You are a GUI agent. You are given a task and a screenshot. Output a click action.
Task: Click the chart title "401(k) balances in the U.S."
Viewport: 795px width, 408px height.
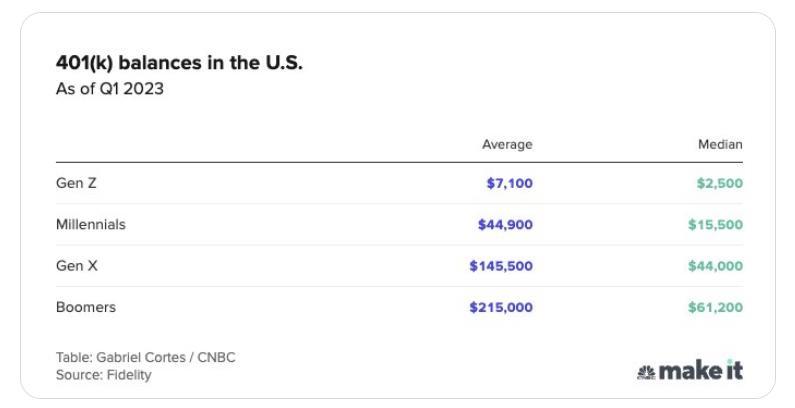[179, 63]
